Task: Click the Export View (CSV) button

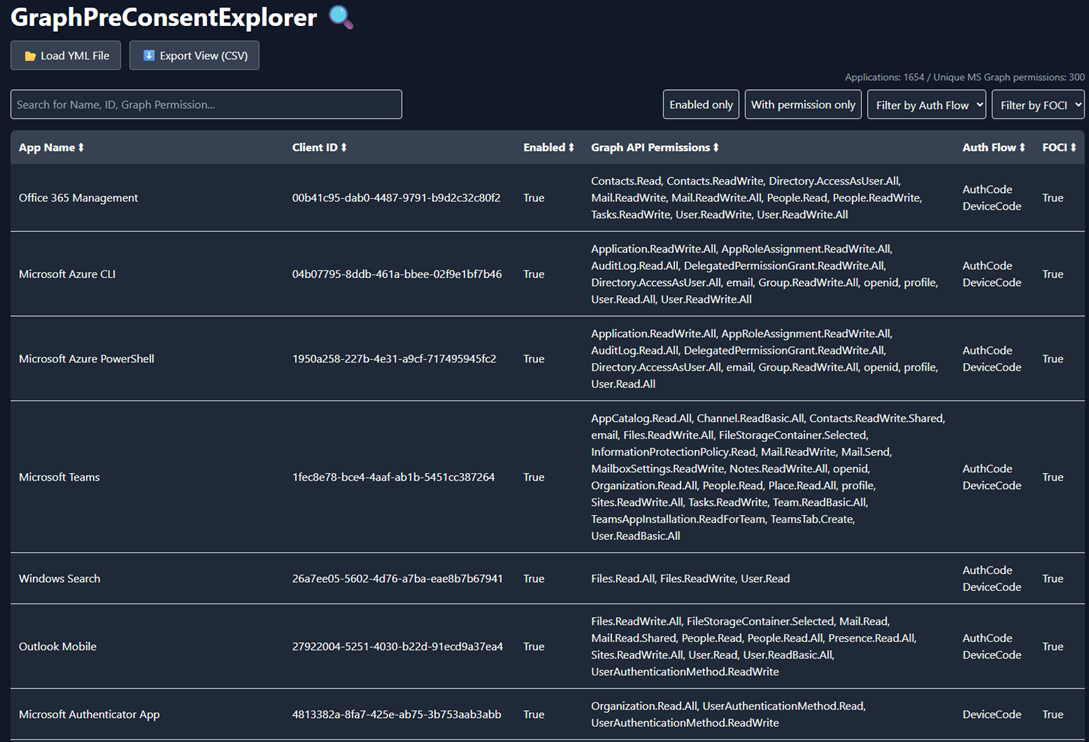Action: pyautogui.click(x=194, y=56)
